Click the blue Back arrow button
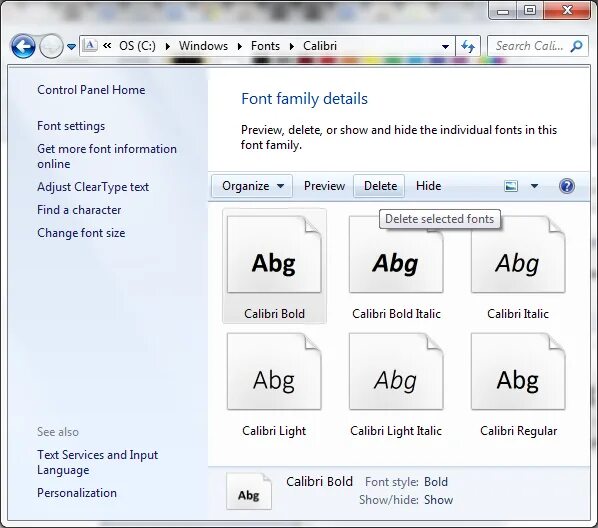Image resolution: width=598 pixels, height=528 pixels. (x=23, y=46)
